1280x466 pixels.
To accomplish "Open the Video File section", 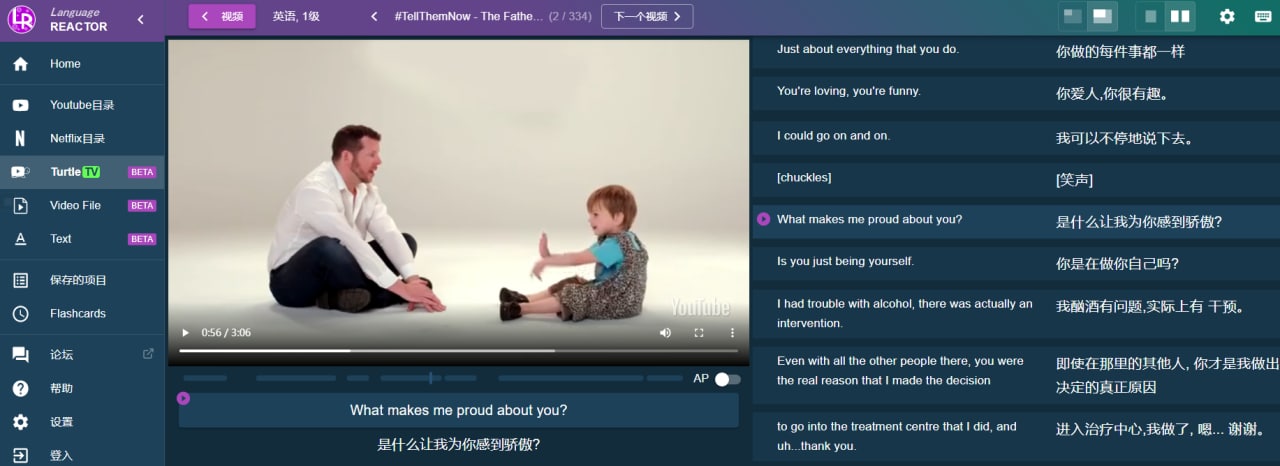I will point(82,205).
